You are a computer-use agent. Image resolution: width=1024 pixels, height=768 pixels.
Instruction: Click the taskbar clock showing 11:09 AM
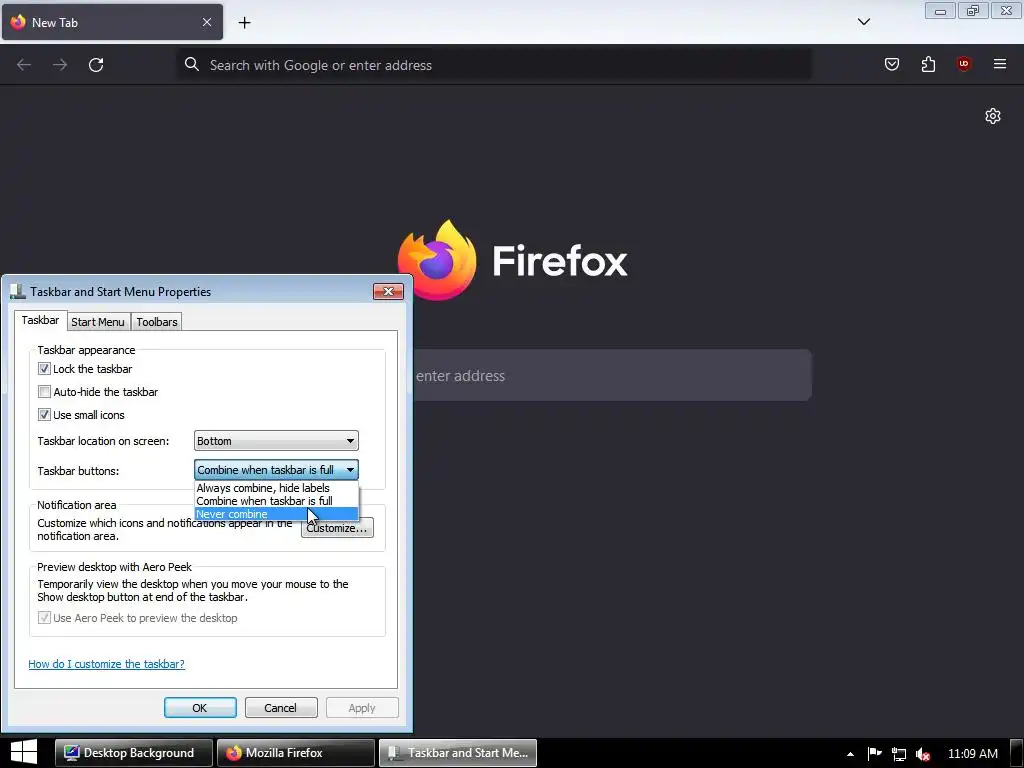(x=972, y=754)
